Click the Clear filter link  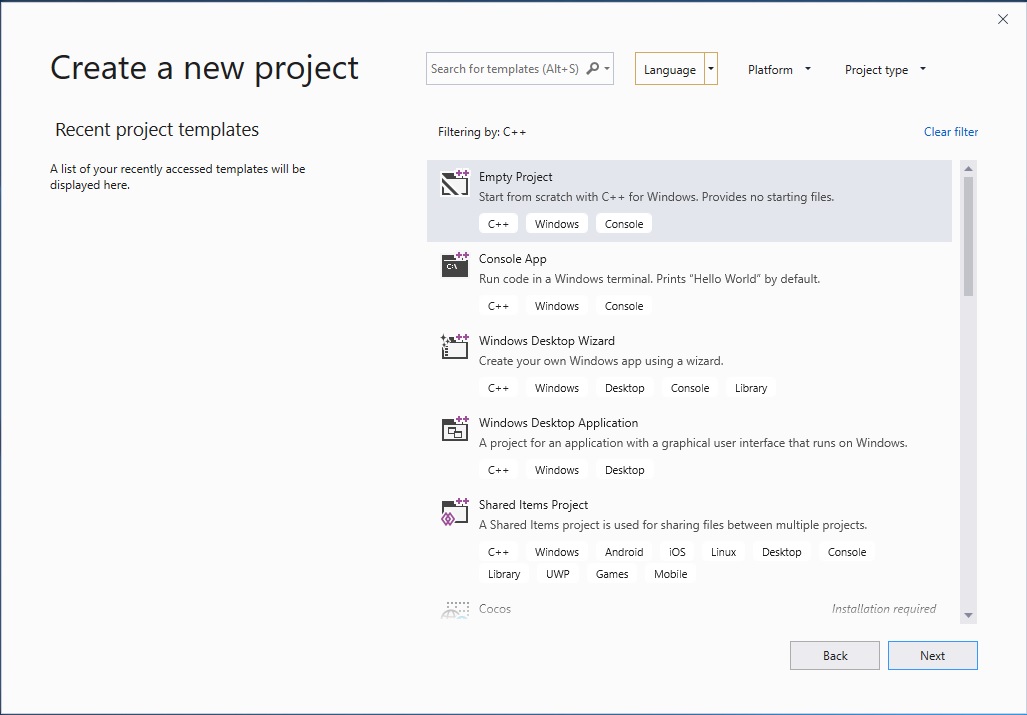tap(950, 132)
